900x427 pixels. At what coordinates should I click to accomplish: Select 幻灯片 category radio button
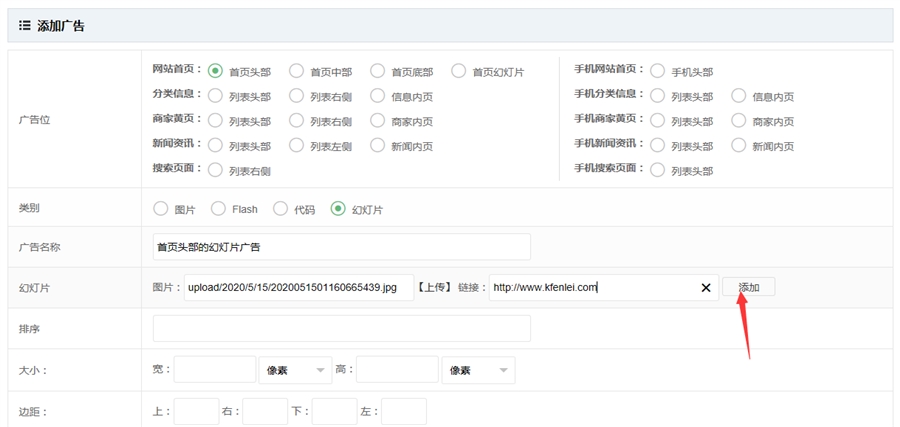point(338,209)
